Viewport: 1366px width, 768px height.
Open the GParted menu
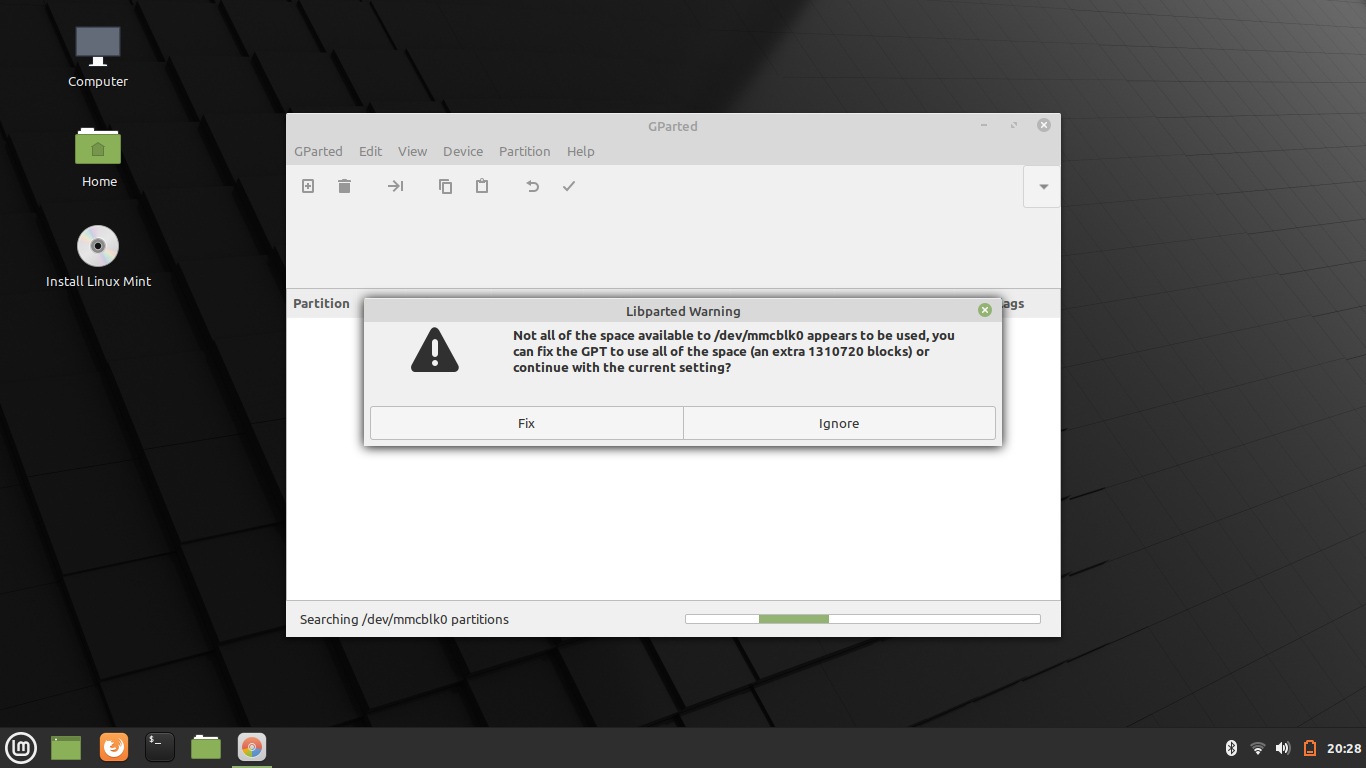tap(318, 151)
